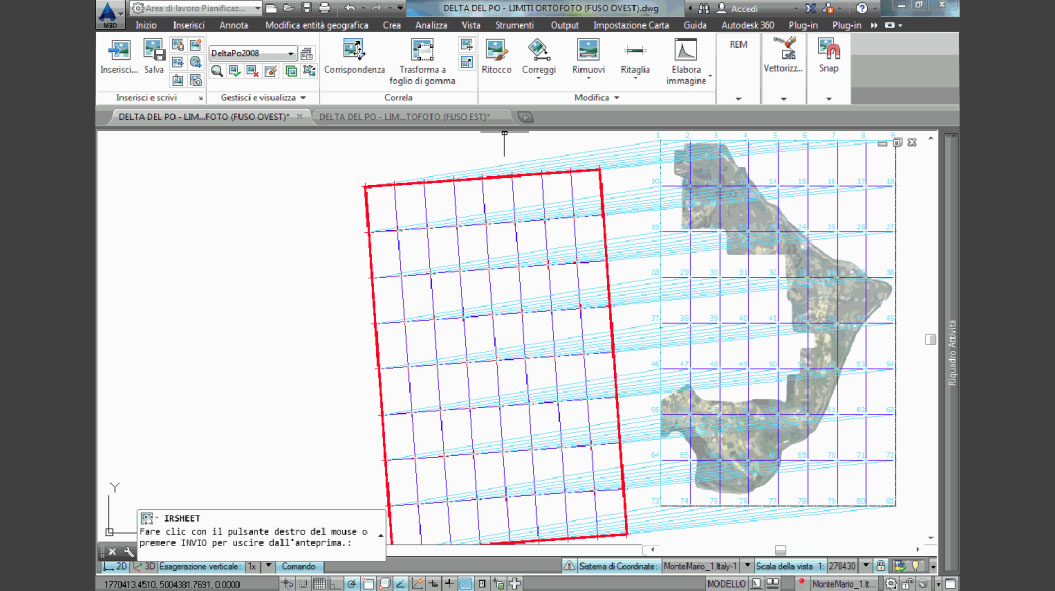Click the help question mark icon
Image resolution: width=1055 pixels, height=591 pixels.
(862, 8)
